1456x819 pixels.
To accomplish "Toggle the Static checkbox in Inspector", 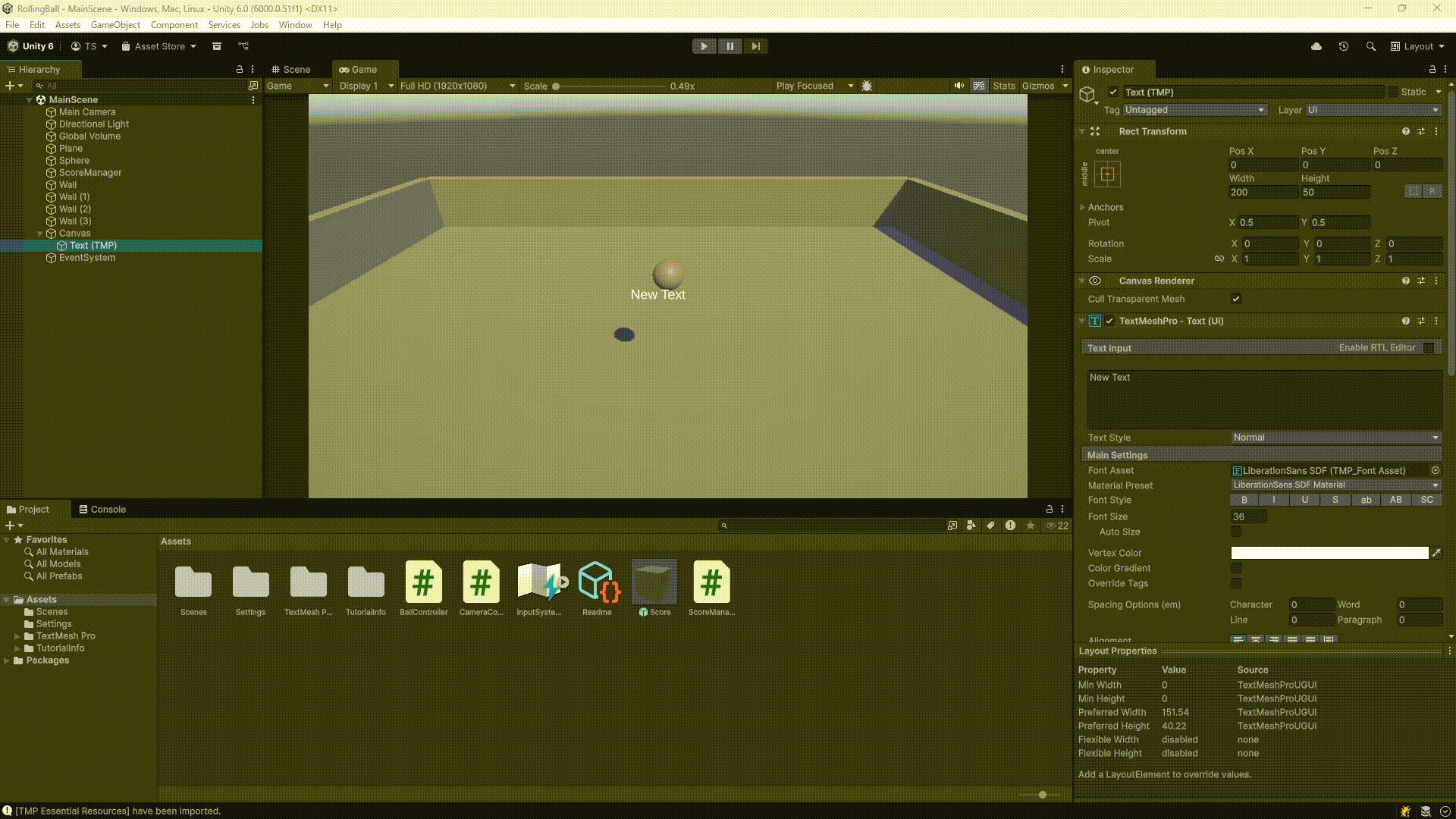I will coord(1392,92).
